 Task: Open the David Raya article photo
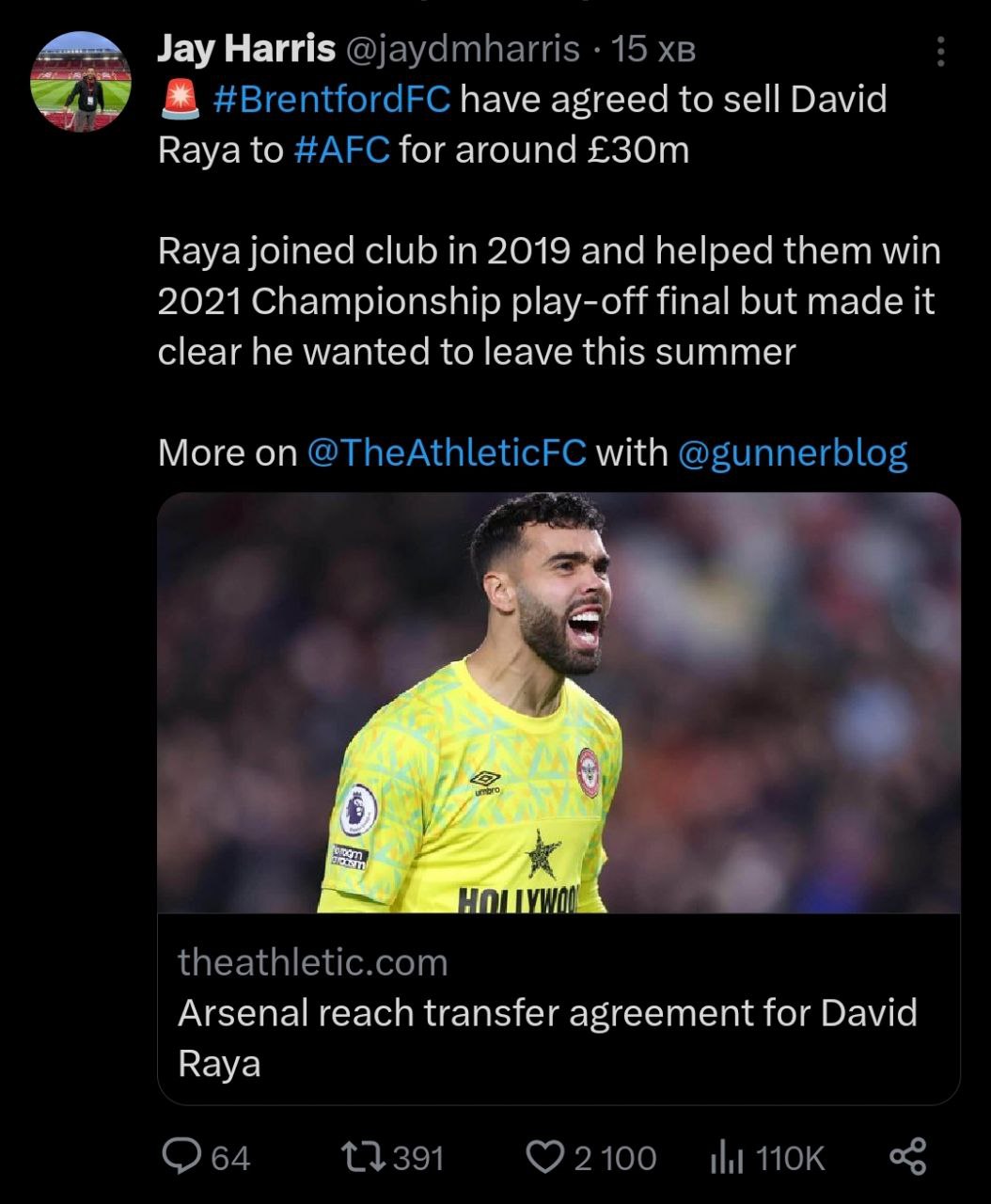pyautogui.click(x=558, y=702)
